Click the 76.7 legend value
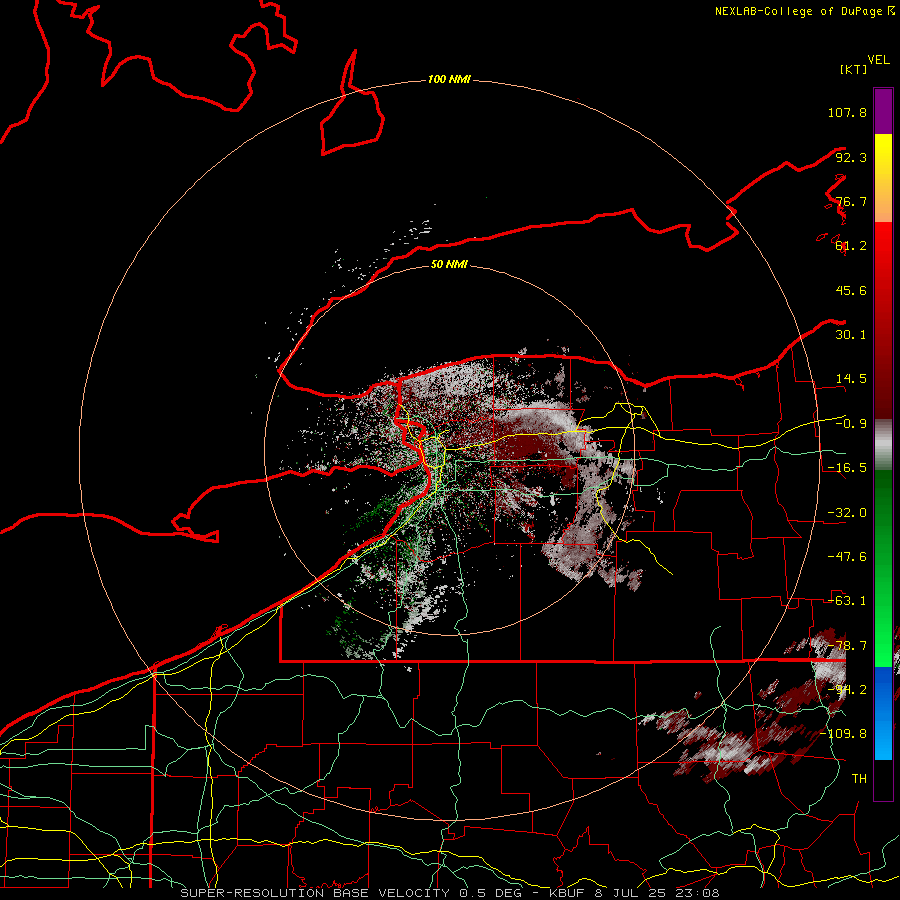Image resolution: width=900 pixels, height=900 pixels. pyautogui.click(x=851, y=201)
